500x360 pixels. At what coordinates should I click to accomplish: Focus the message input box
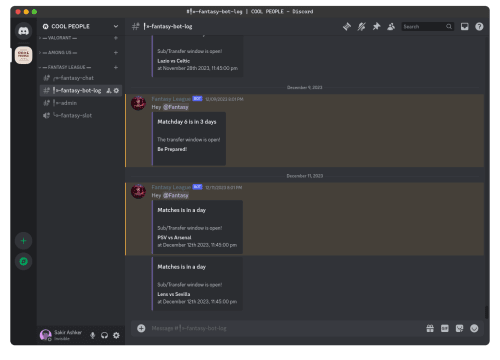coord(287,328)
